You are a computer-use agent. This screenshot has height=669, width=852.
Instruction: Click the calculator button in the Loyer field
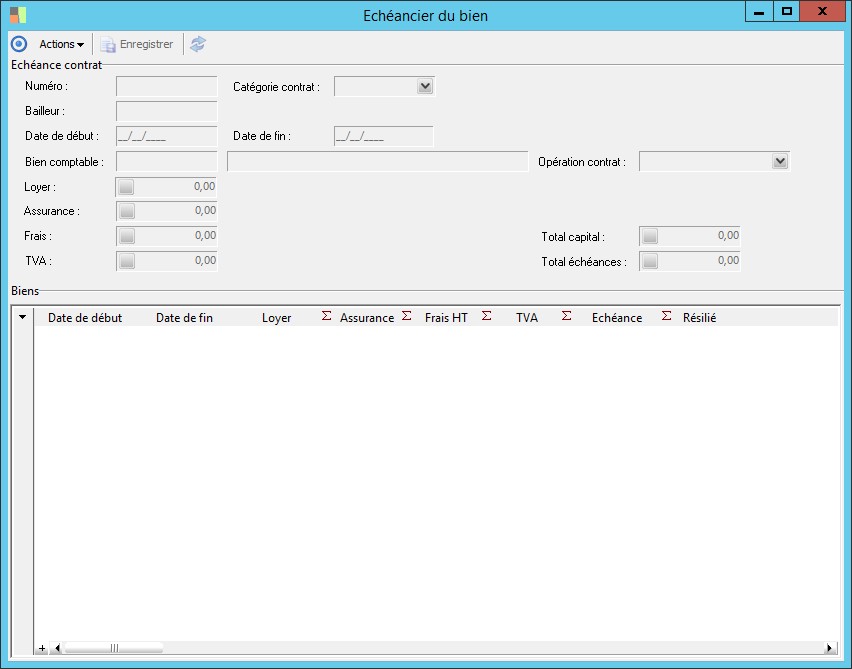click(126, 186)
